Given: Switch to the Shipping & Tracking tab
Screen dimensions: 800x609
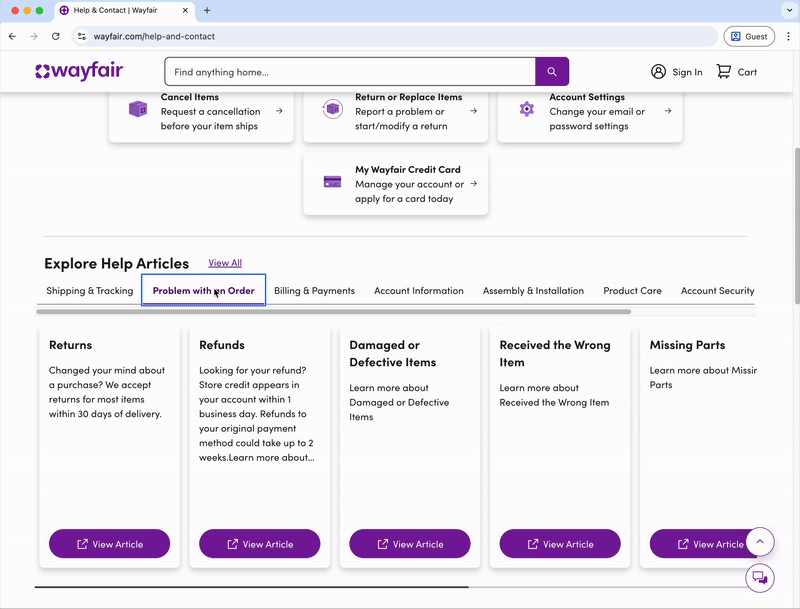Looking at the screenshot, I should [90, 291].
